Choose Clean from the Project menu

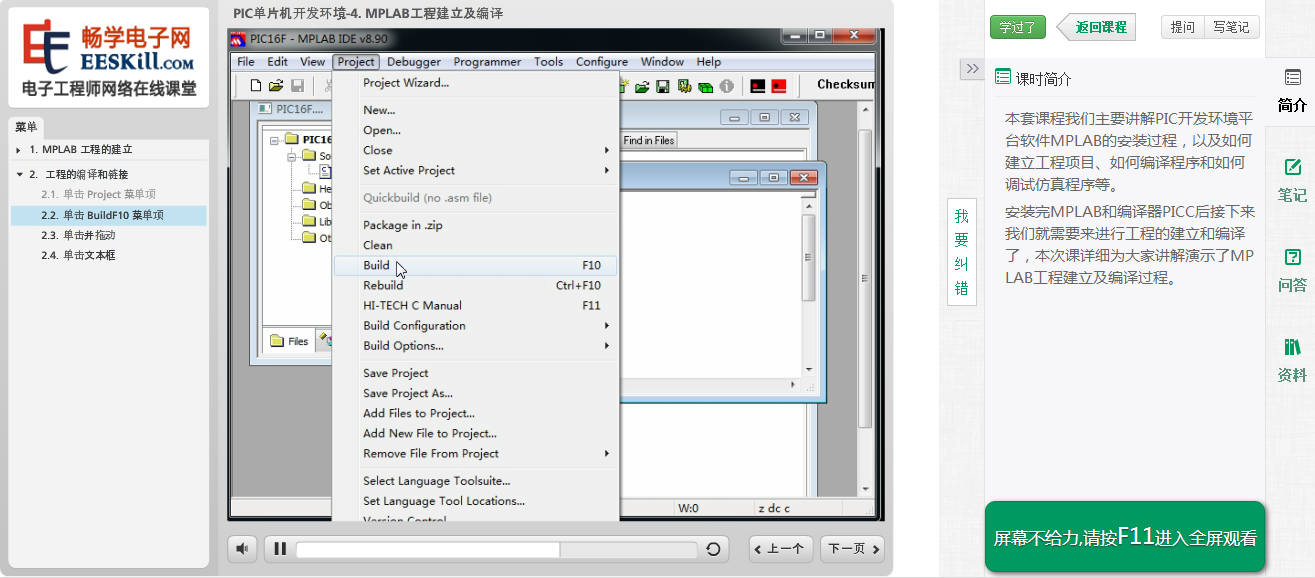point(475,245)
